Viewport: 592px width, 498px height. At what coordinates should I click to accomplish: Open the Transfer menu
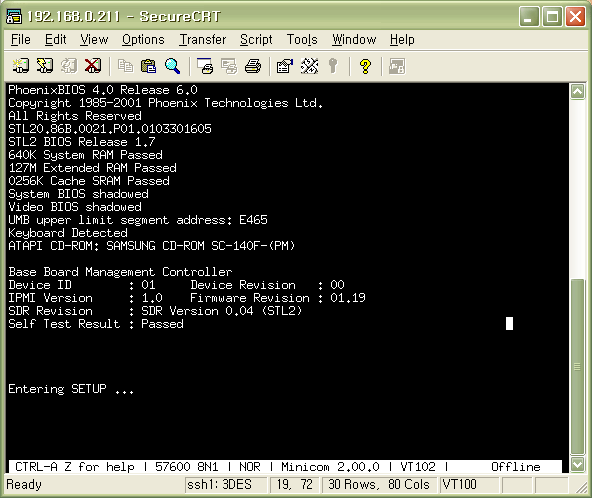coord(202,40)
